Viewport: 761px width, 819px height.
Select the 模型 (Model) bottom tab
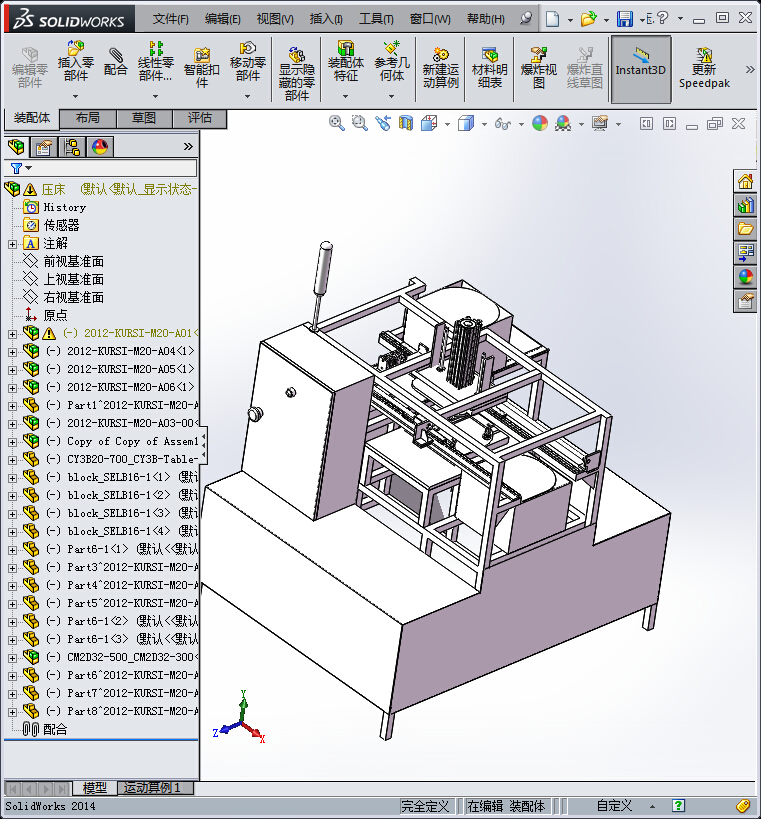(95, 788)
